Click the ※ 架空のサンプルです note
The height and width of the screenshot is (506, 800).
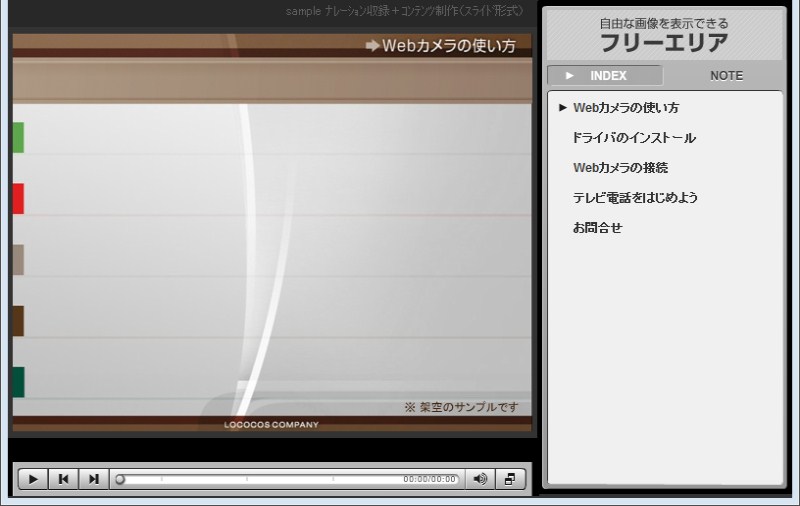(461, 407)
